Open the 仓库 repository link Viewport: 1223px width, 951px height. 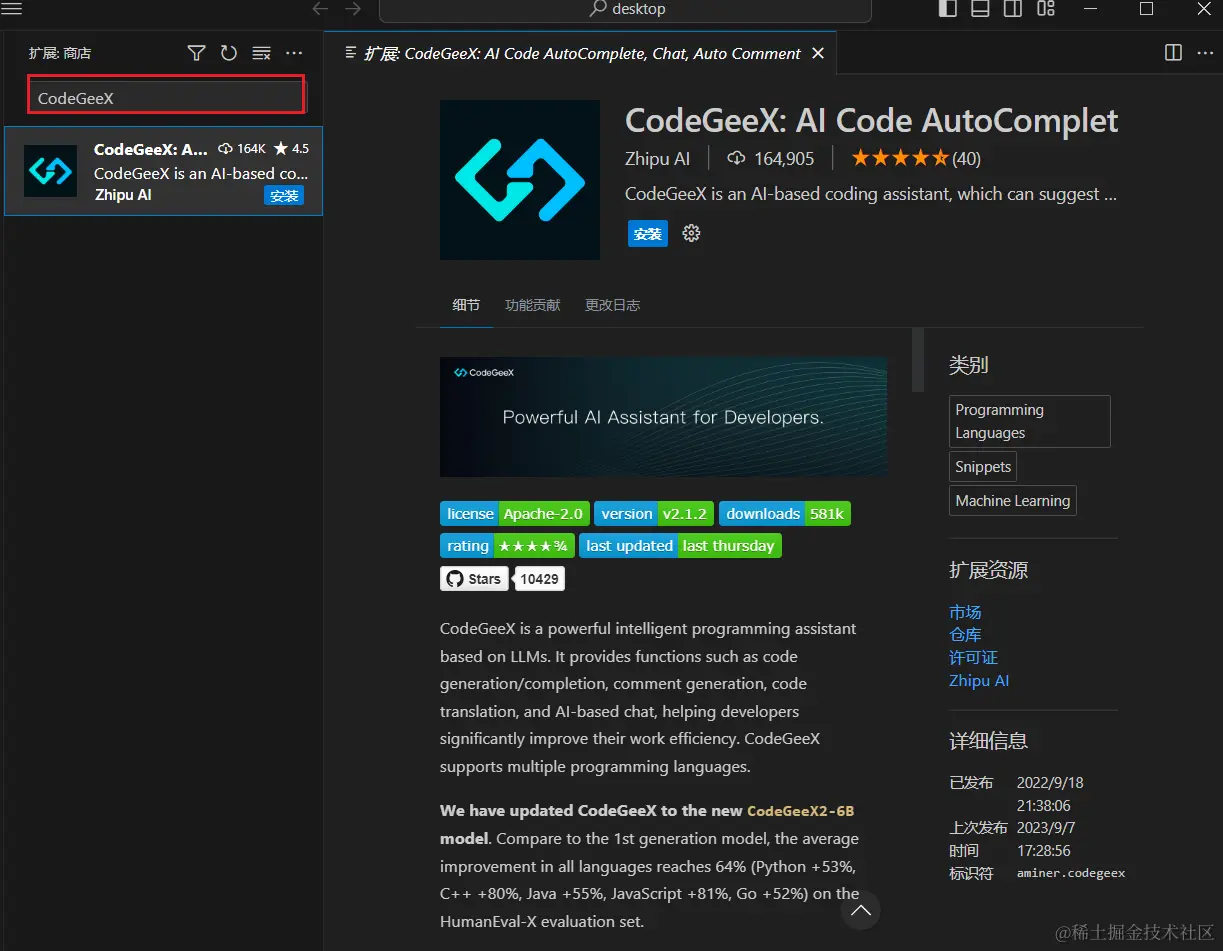click(x=965, y=635)
